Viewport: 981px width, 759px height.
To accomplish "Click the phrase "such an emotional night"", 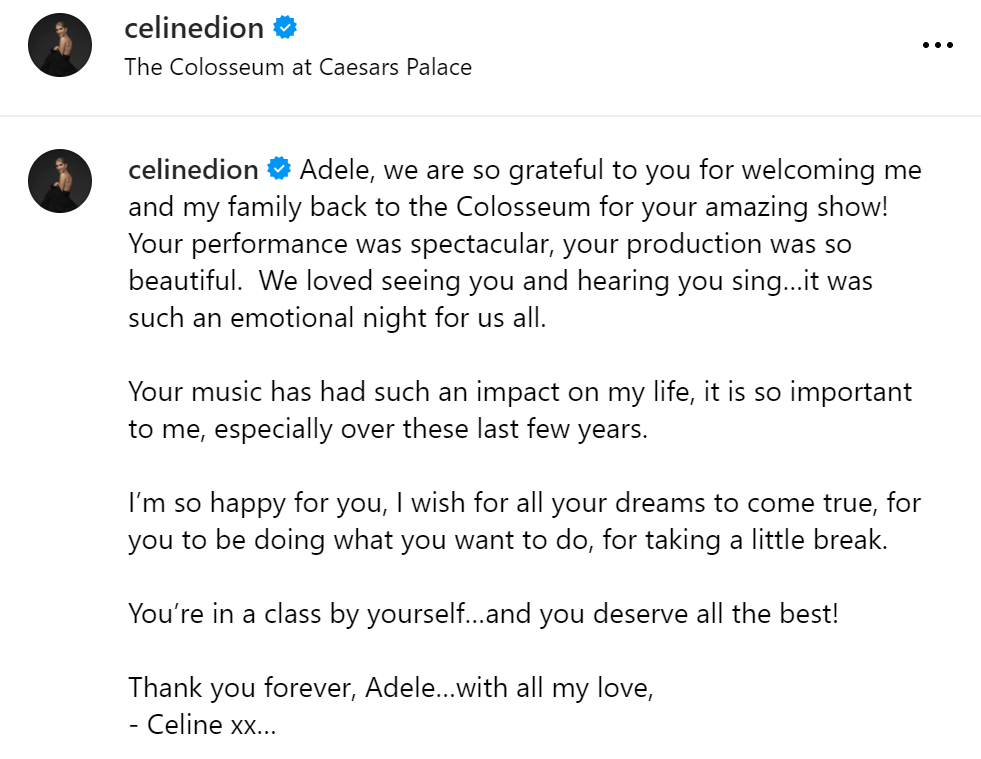I will pos(278,318).
